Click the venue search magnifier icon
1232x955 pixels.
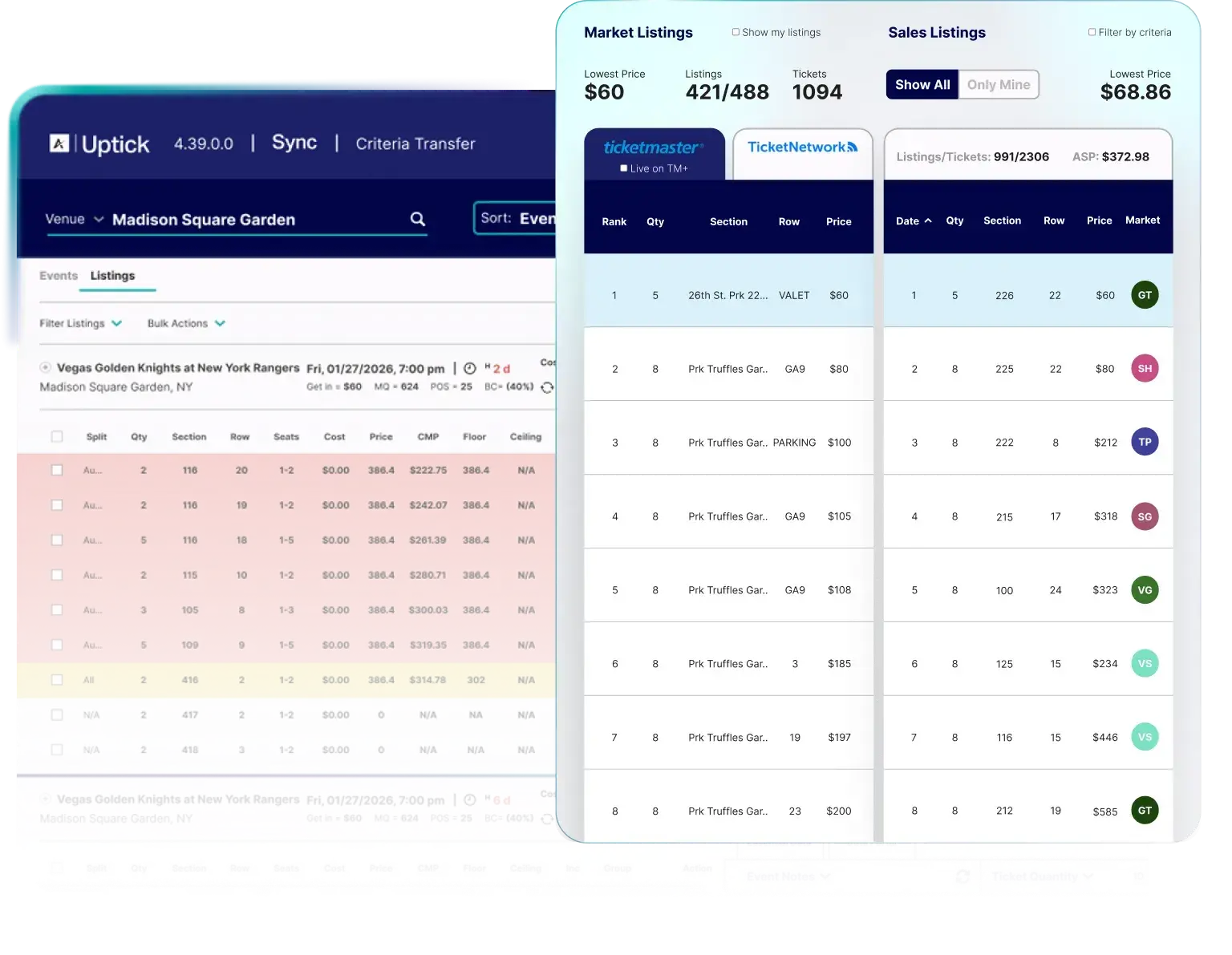click(x=418, y=219)
